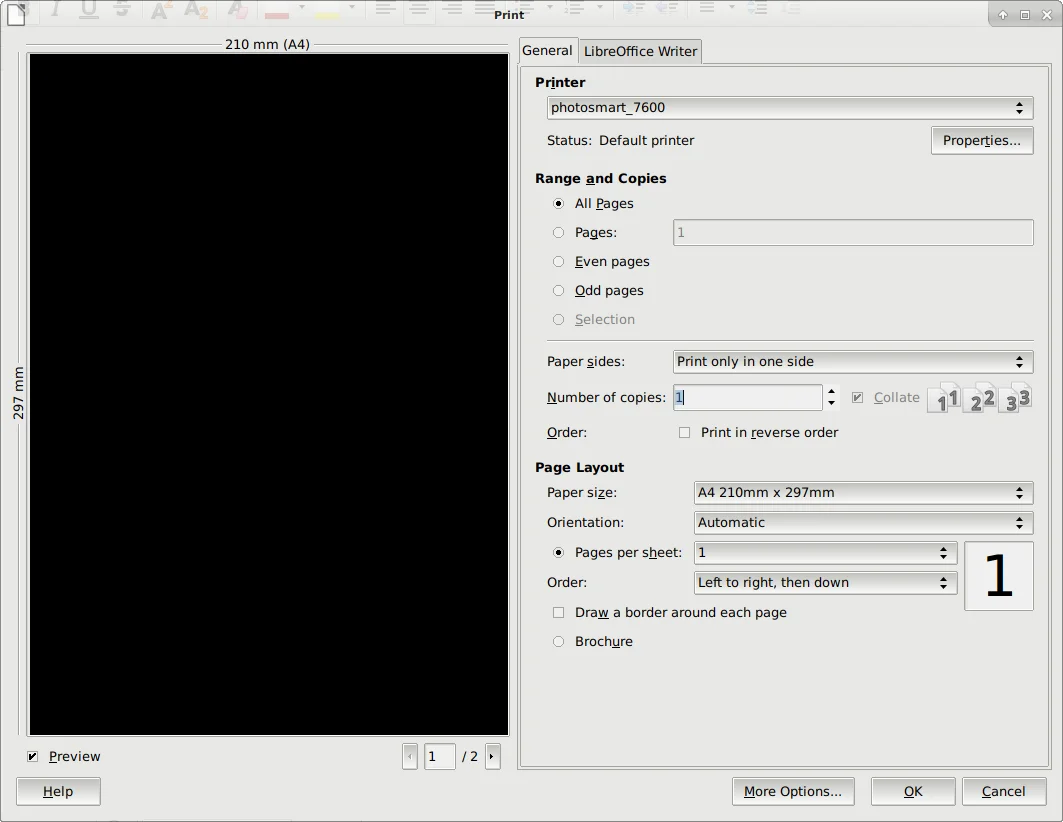Viewport: 1063px width, 822px height.
Task: Cancel the Print dialog
Action: point(1003,792)
